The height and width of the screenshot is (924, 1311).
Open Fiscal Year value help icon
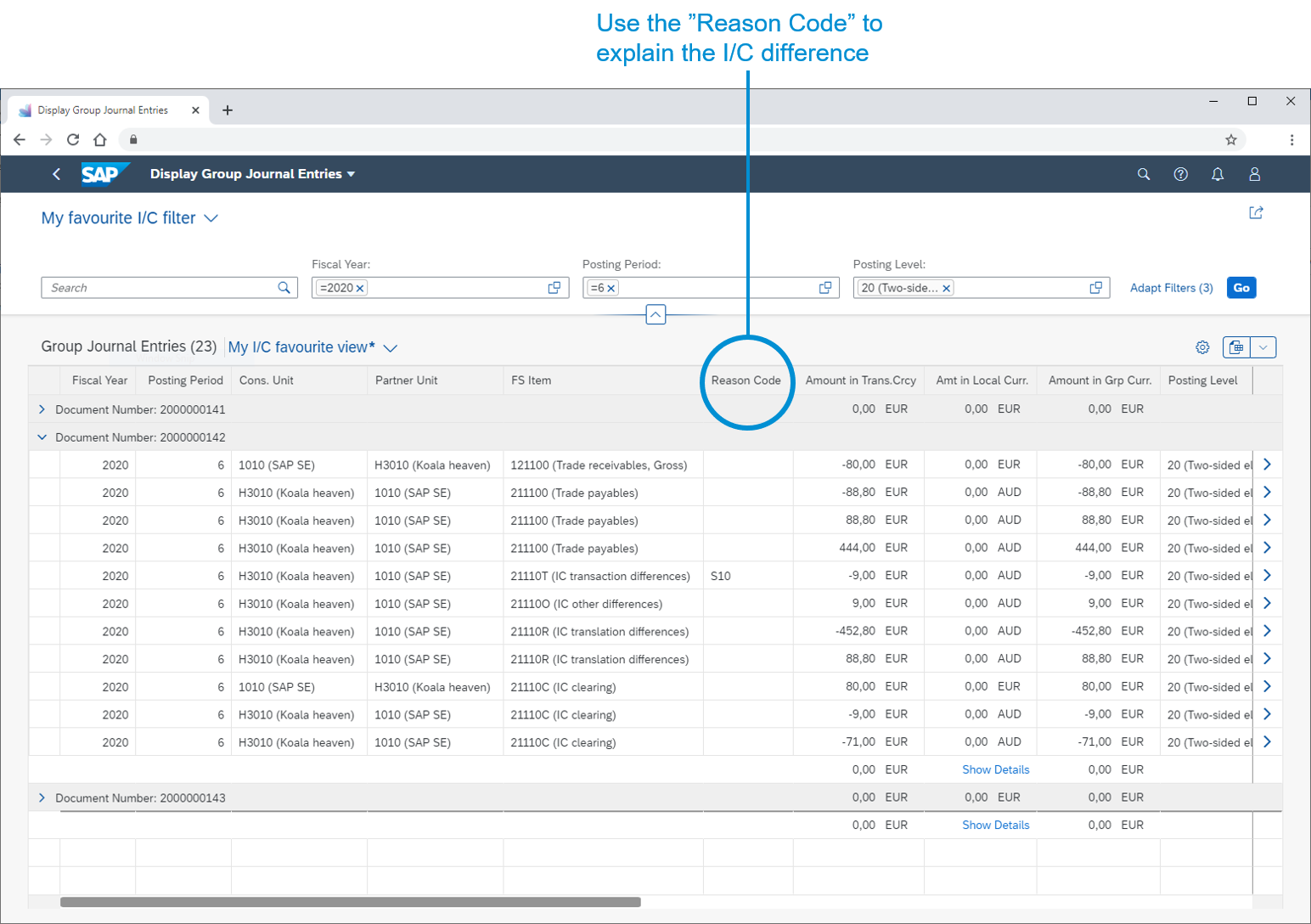tap(554, 288)
